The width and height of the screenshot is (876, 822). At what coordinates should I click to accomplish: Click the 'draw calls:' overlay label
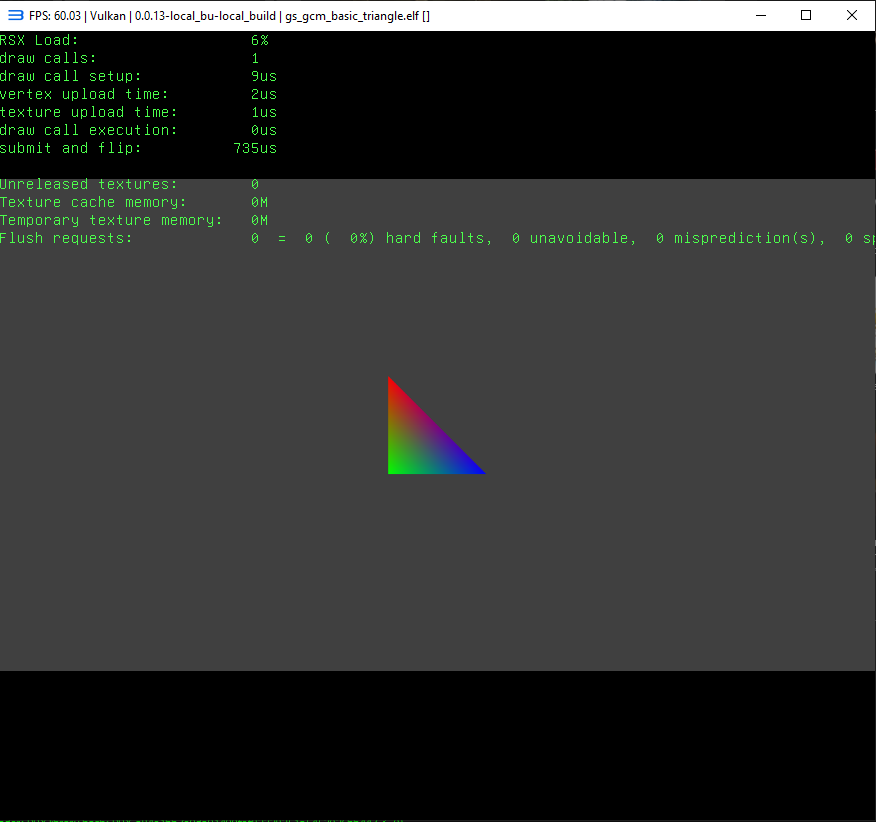[x=48, y=58]
